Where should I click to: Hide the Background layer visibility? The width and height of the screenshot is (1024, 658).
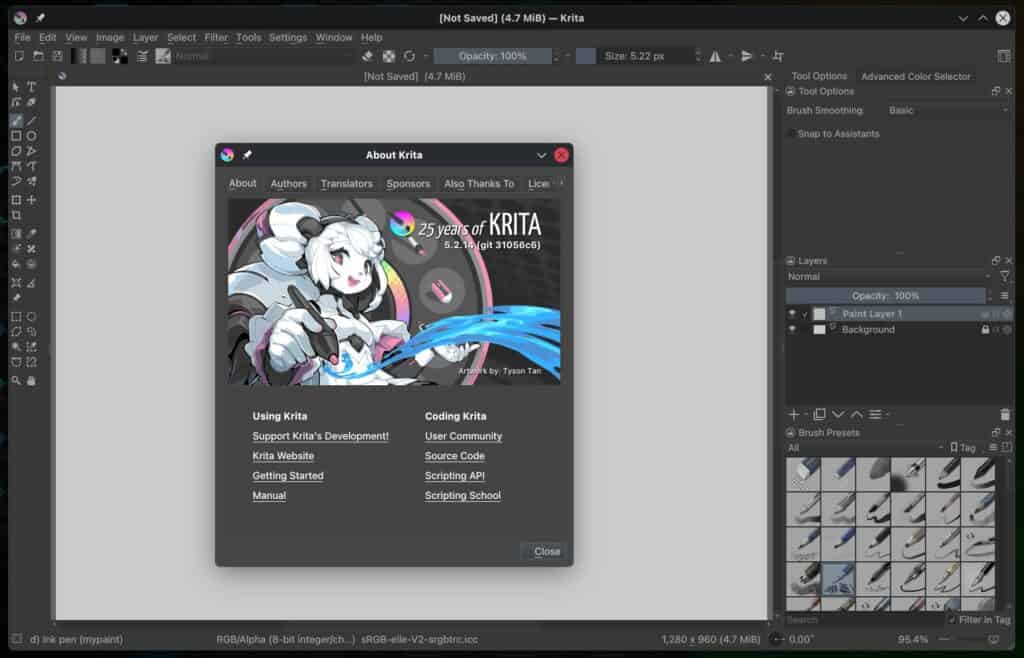[x=789, y=329]
